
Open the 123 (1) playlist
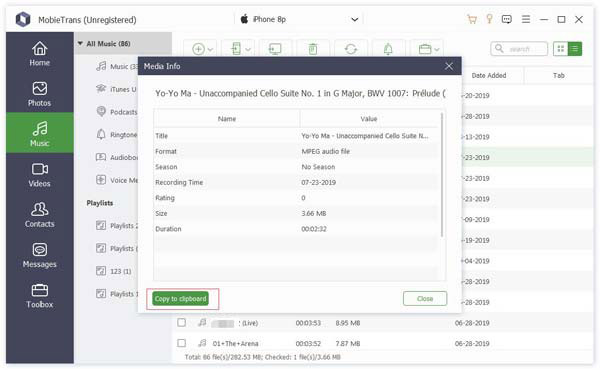[x=114, y=271]
